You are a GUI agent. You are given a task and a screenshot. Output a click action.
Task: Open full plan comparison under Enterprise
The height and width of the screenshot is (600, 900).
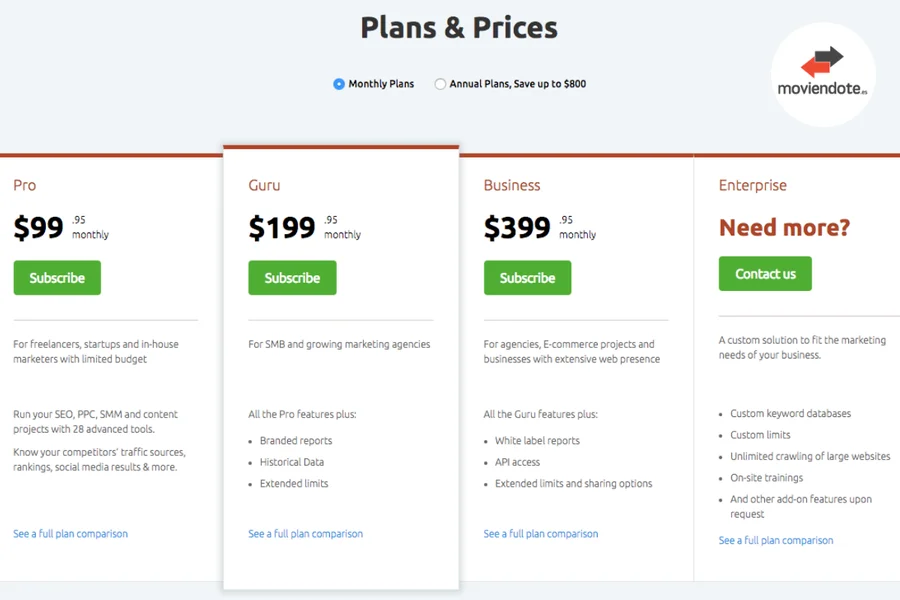[775, 541]
